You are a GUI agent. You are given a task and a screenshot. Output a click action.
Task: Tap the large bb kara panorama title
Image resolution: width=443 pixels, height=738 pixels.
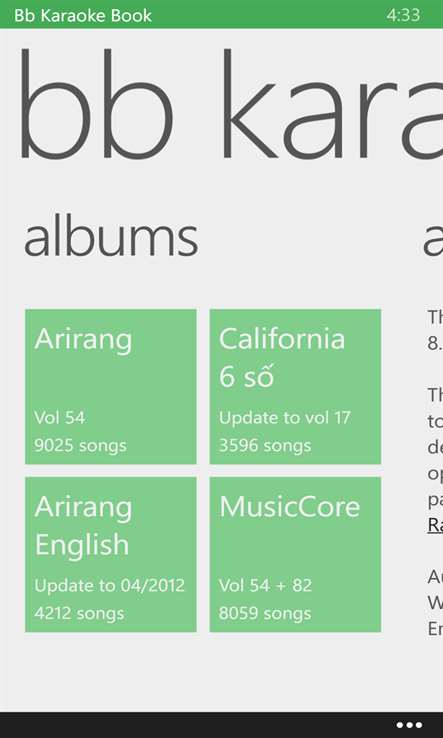[231, 104]
